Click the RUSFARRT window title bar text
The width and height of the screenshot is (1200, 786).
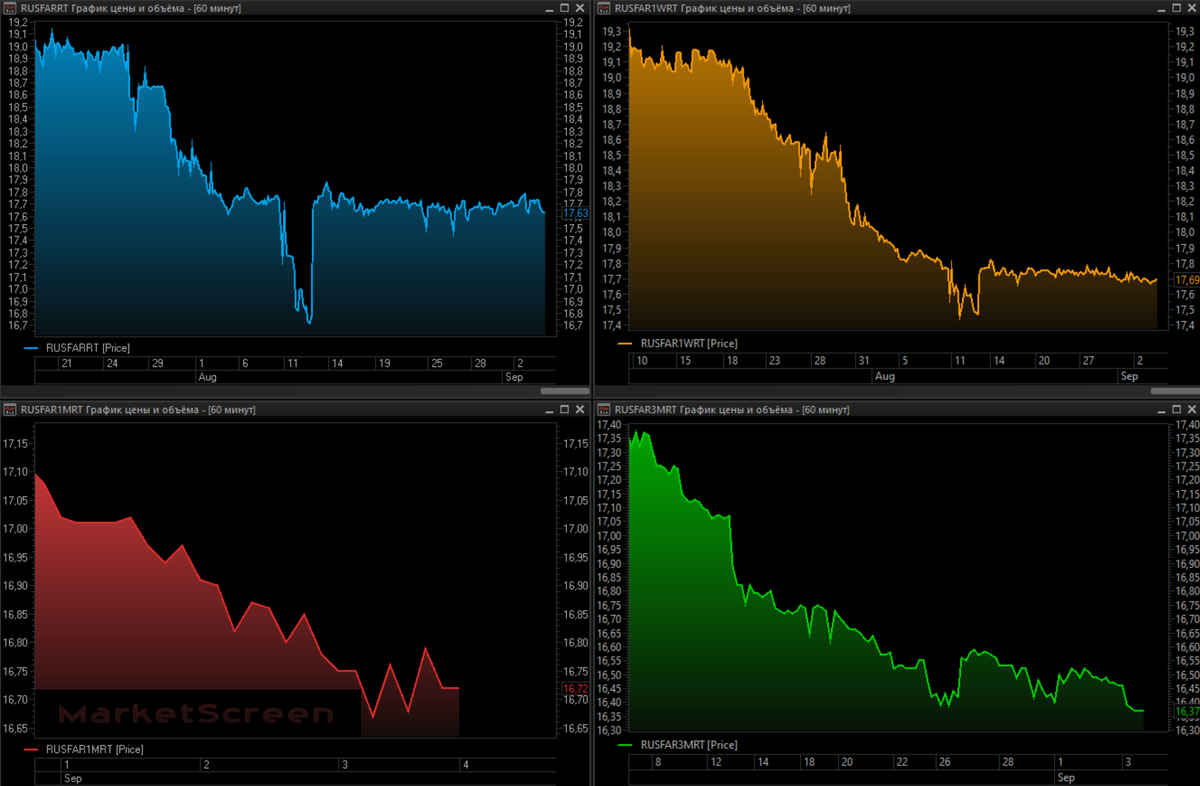pyautogui.click(x=130, y=8)
